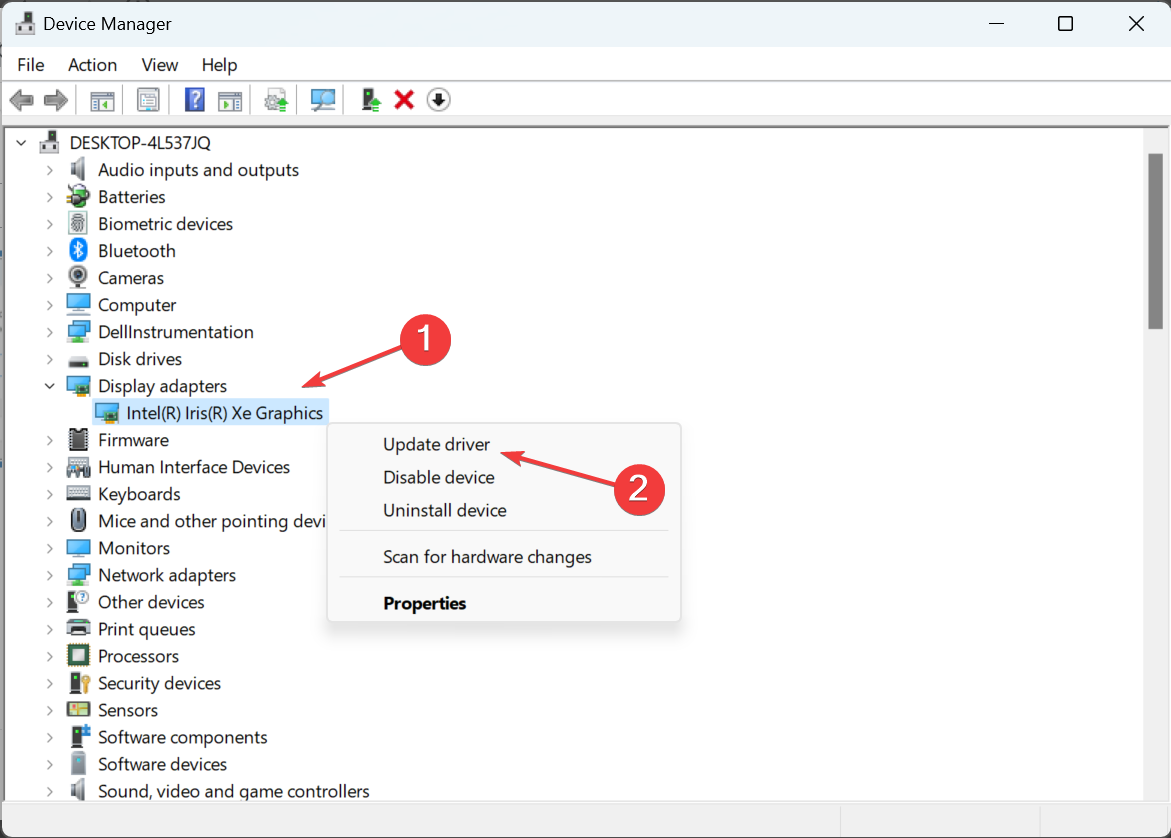Collapse the DESKTOP-4L537JQ root node
The height and width of the screenshot is (838, 1171).
click(21, 143)
